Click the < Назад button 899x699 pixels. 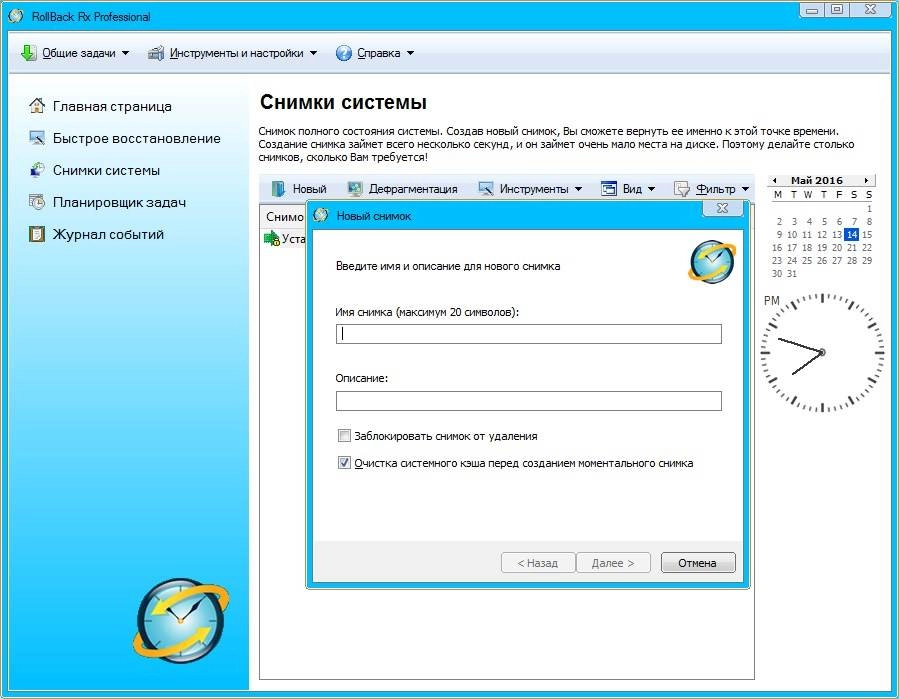point(538,563)
